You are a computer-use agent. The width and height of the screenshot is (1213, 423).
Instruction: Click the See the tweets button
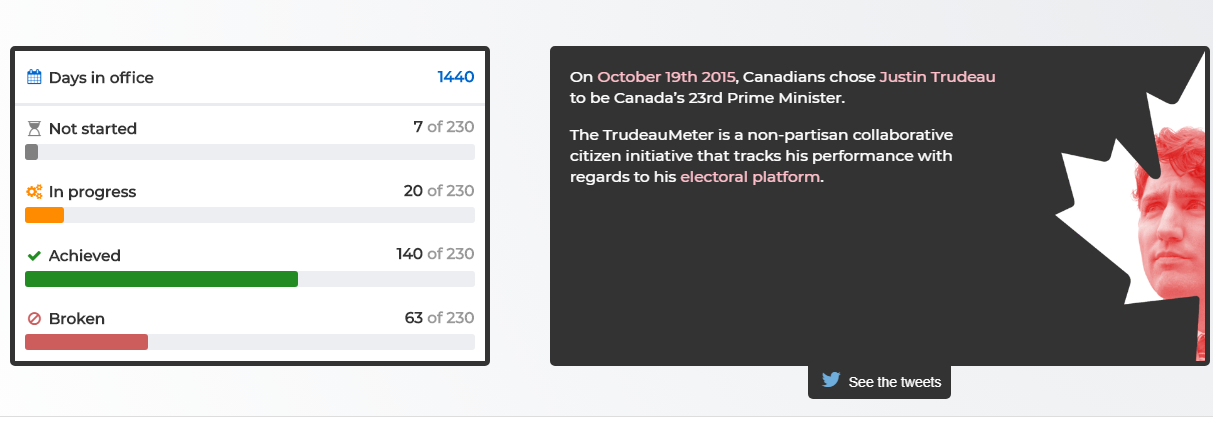coord(879,381)
